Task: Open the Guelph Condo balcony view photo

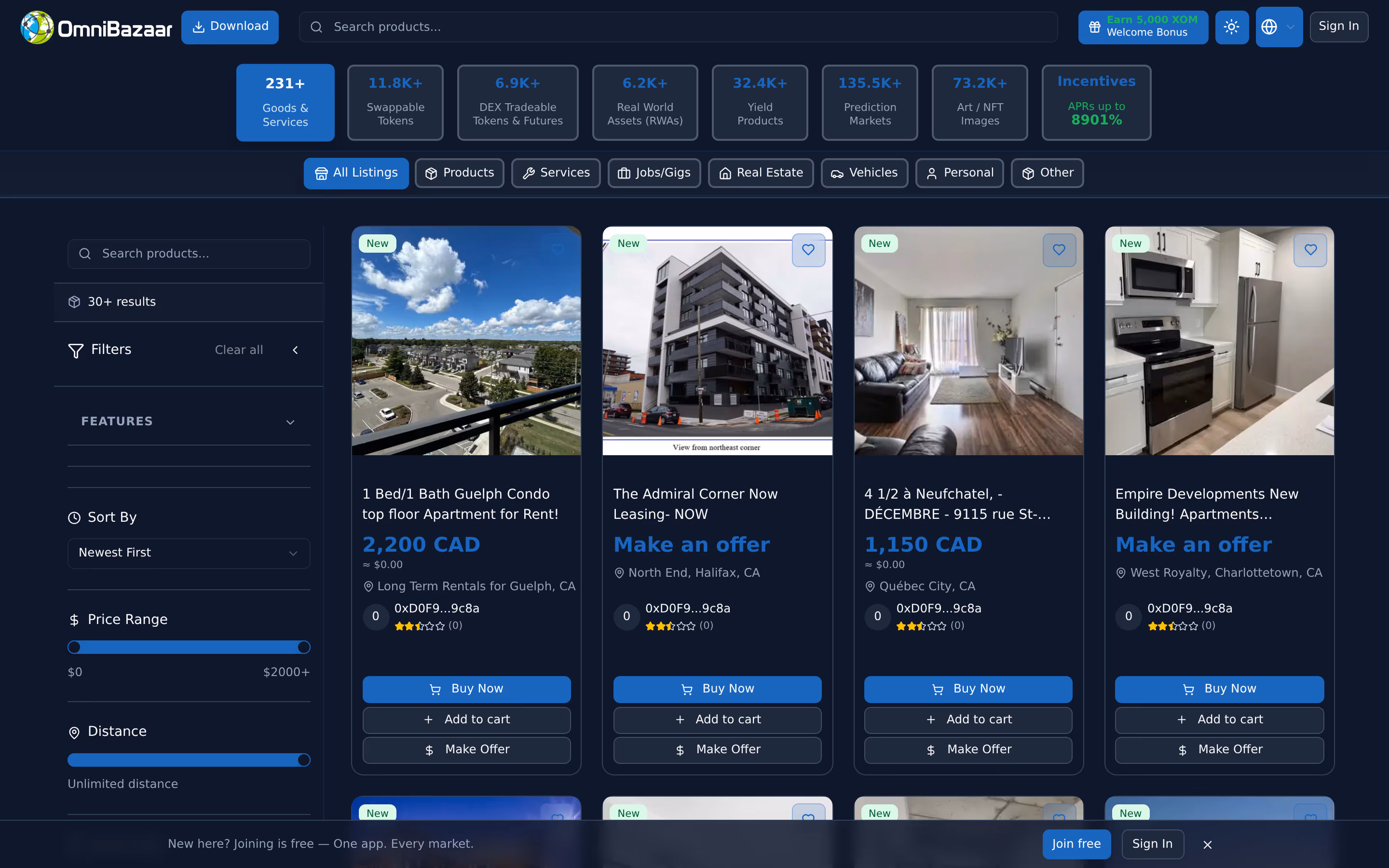Action: tap(466, 341)
